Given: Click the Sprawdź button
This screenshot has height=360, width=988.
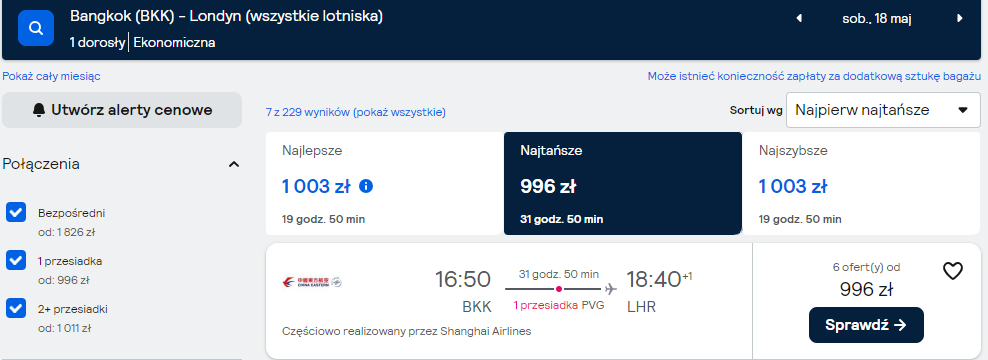Looking at the screenshot, I should pyautogui.click(x=866, y=325).
